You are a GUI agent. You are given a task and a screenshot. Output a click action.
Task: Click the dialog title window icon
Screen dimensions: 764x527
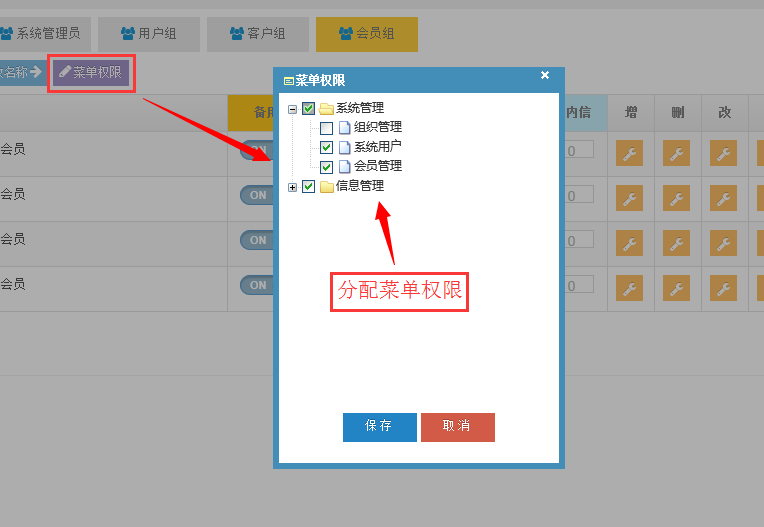pos(288,81)
